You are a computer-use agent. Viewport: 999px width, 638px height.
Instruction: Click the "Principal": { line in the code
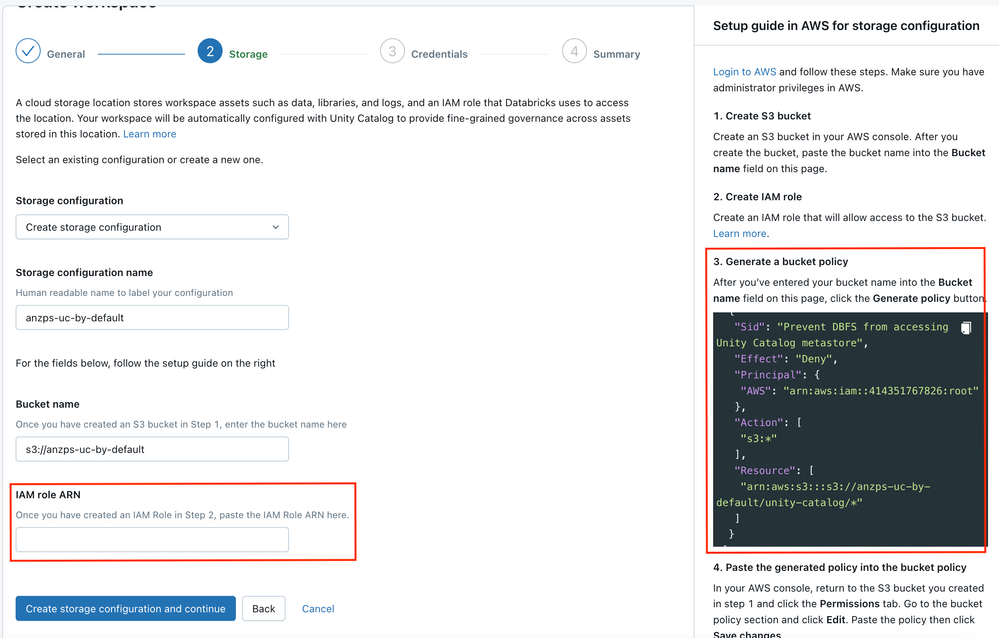coord(777,375)
